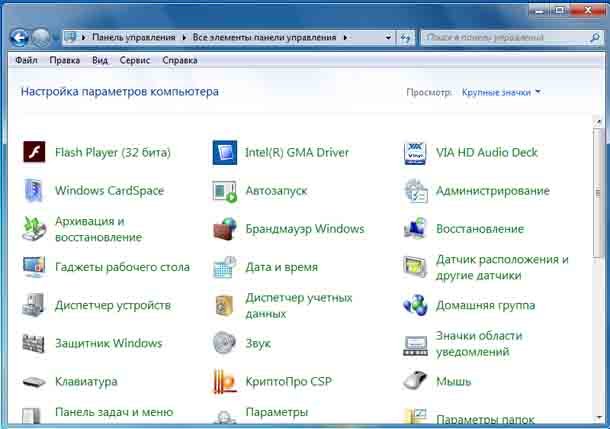Click the vertical scrollbar thumb
610x429 pixels.
pyautogui.click(x=598, y=193)
